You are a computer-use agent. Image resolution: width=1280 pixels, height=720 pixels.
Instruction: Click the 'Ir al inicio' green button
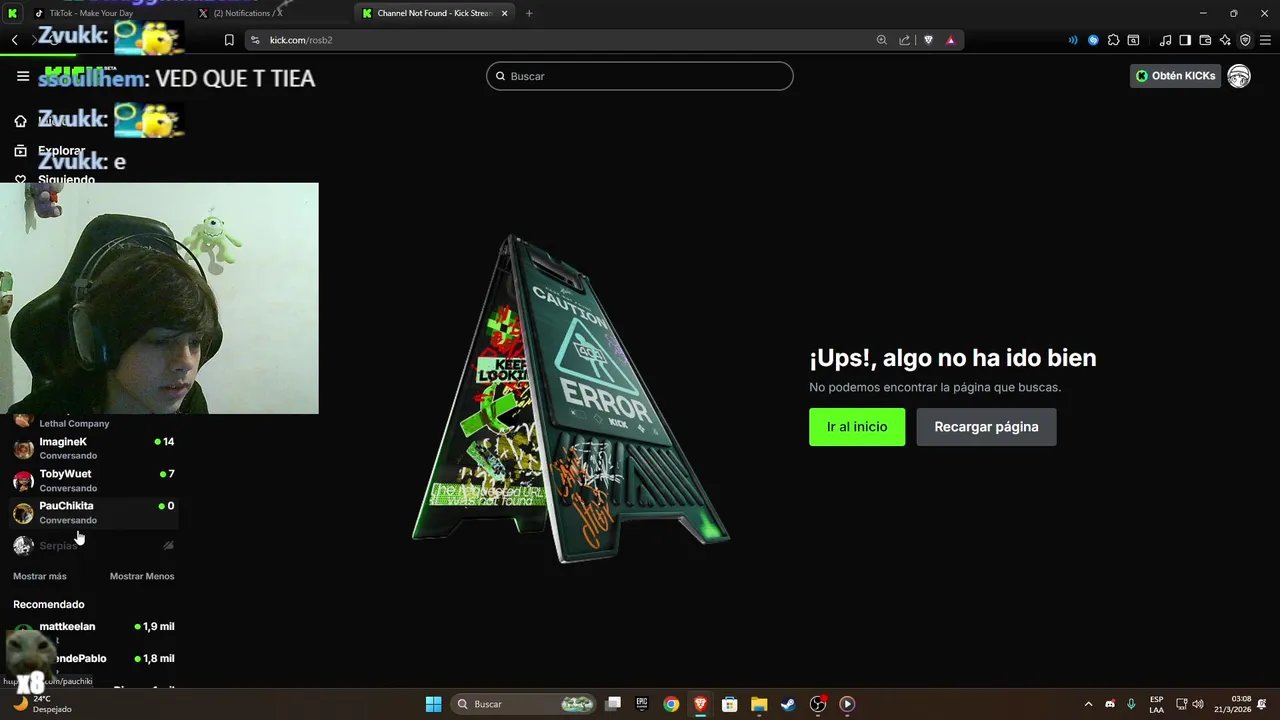point(857,427)
